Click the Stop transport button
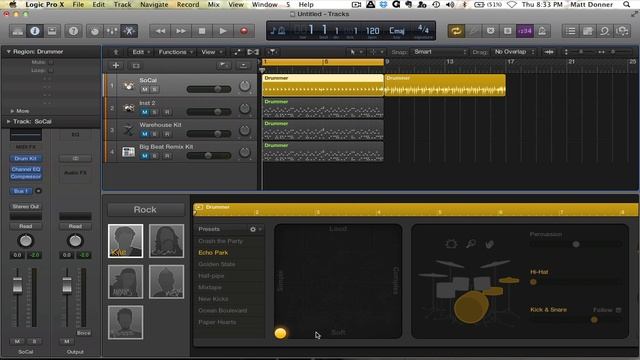The width and height of the screenshot is (640, 360). (x=202, y=31)
